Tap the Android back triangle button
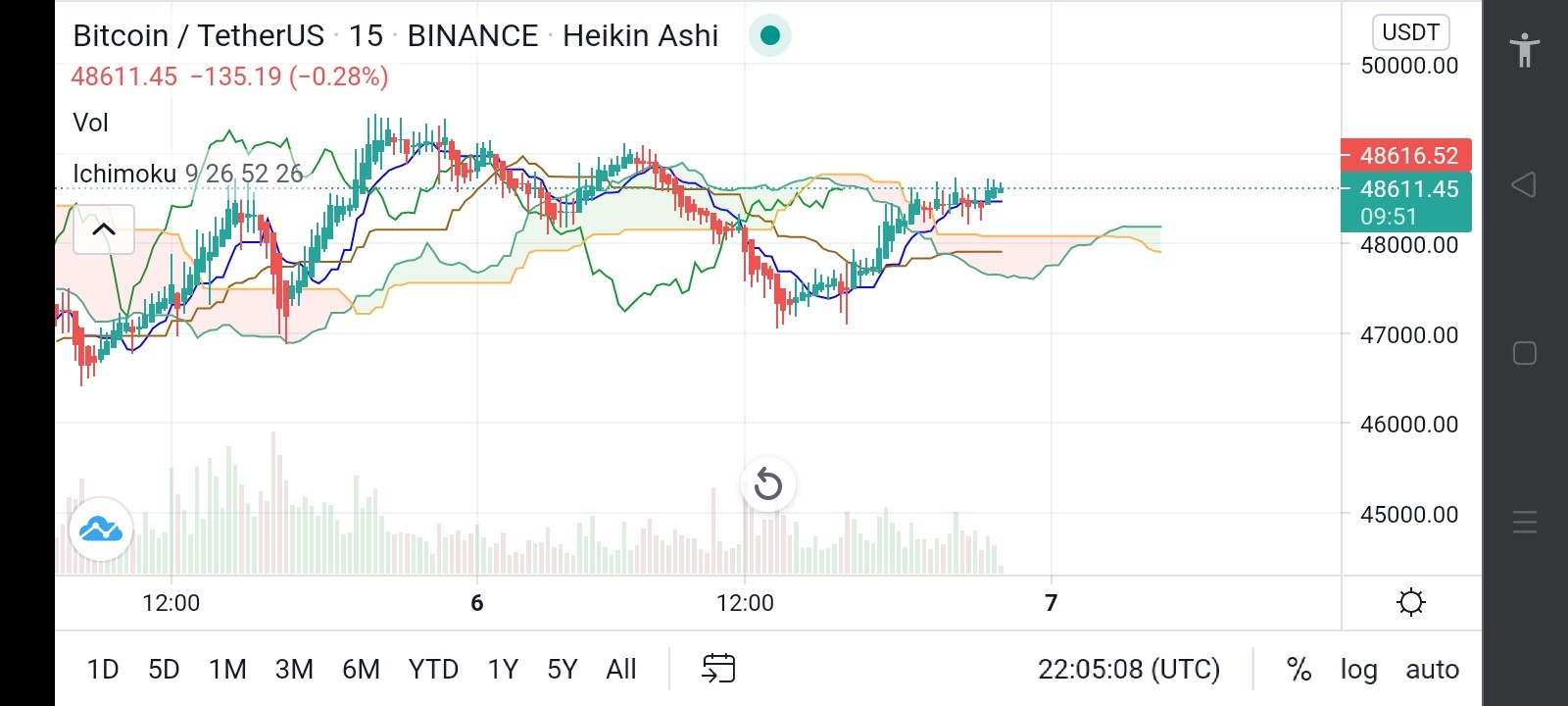 click(x=1524, y=184)
